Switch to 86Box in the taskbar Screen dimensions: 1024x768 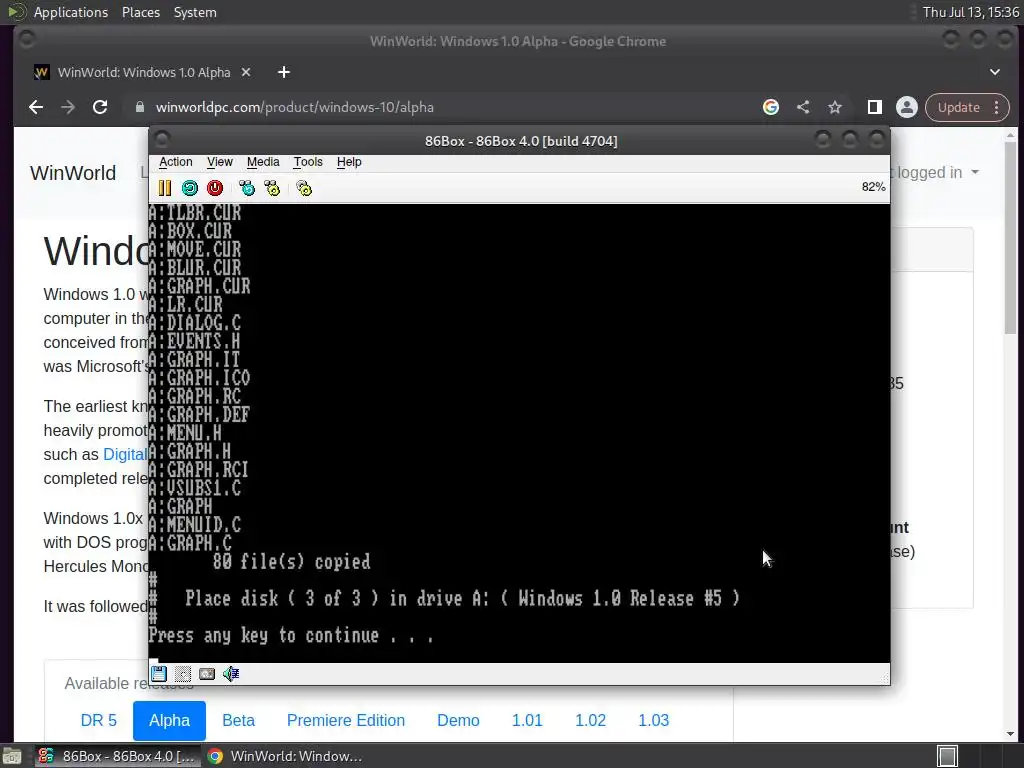click(118, 756)
